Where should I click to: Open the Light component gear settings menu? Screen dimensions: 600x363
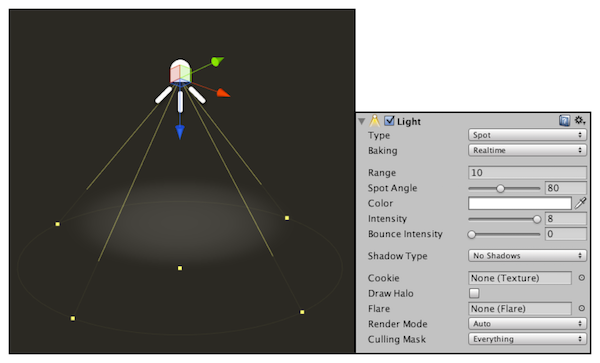click(580, 120)
